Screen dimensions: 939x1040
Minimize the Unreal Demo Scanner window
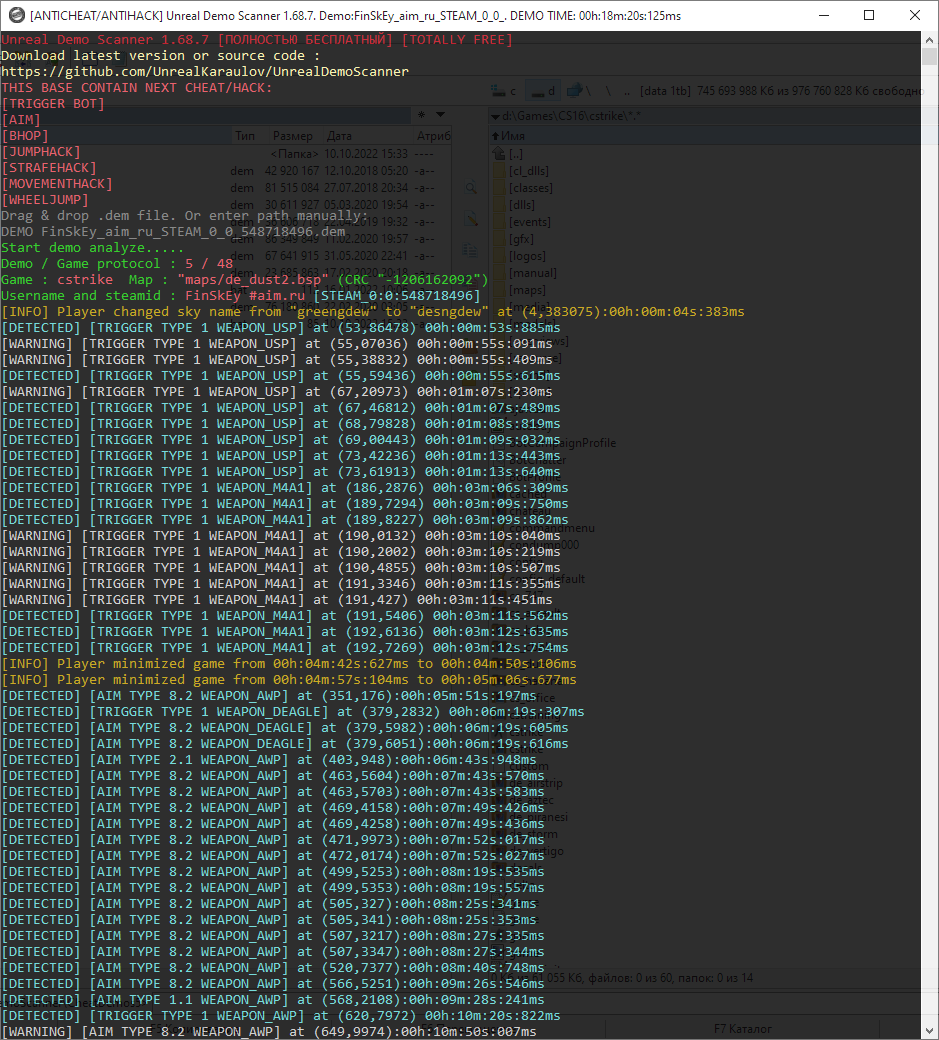coord(824,15)
